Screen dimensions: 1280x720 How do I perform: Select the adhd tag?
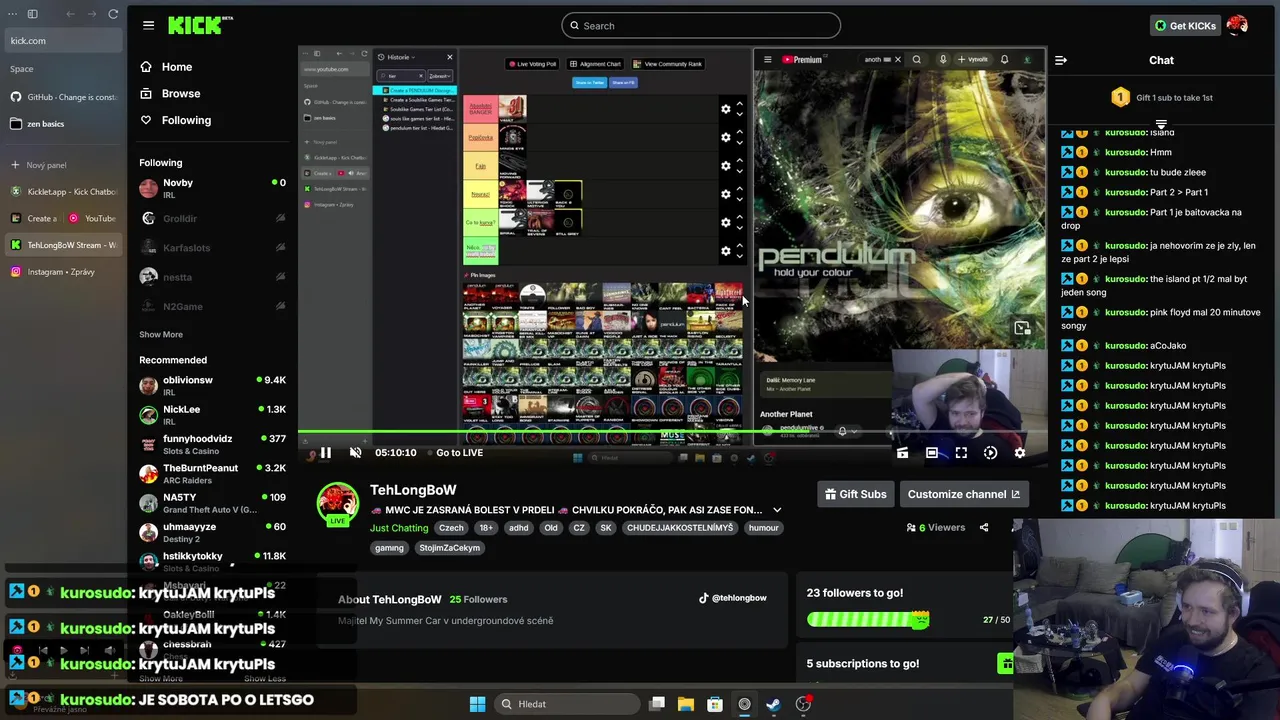tap(518, 528)
